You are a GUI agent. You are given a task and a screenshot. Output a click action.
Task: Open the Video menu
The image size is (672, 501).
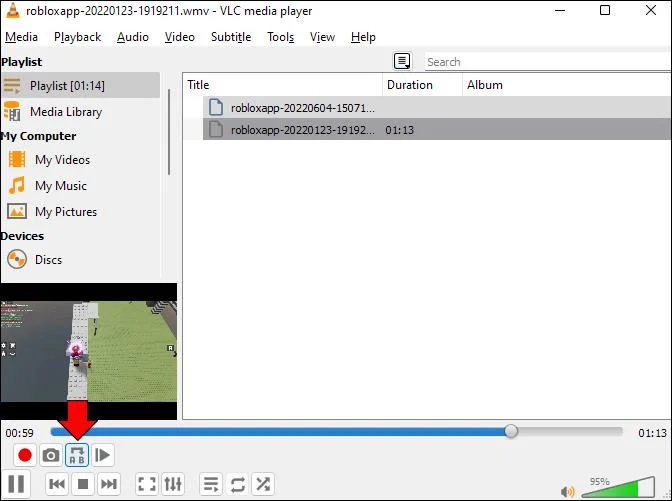[x=180, y=37]
